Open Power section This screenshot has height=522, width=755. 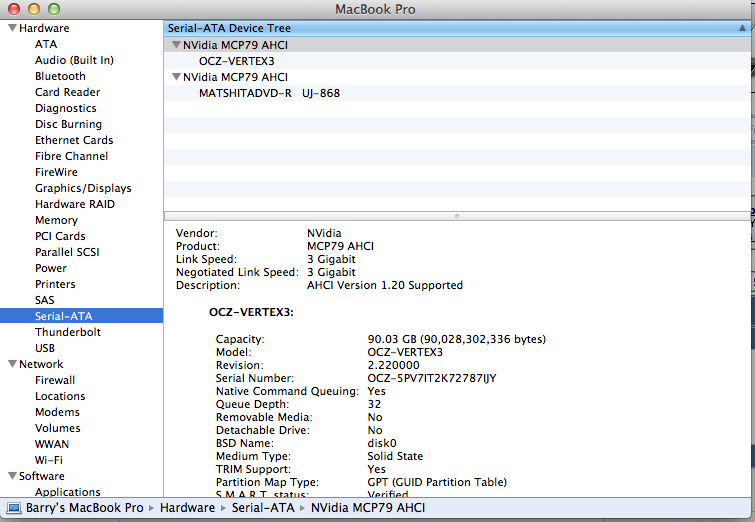point(51,268)
